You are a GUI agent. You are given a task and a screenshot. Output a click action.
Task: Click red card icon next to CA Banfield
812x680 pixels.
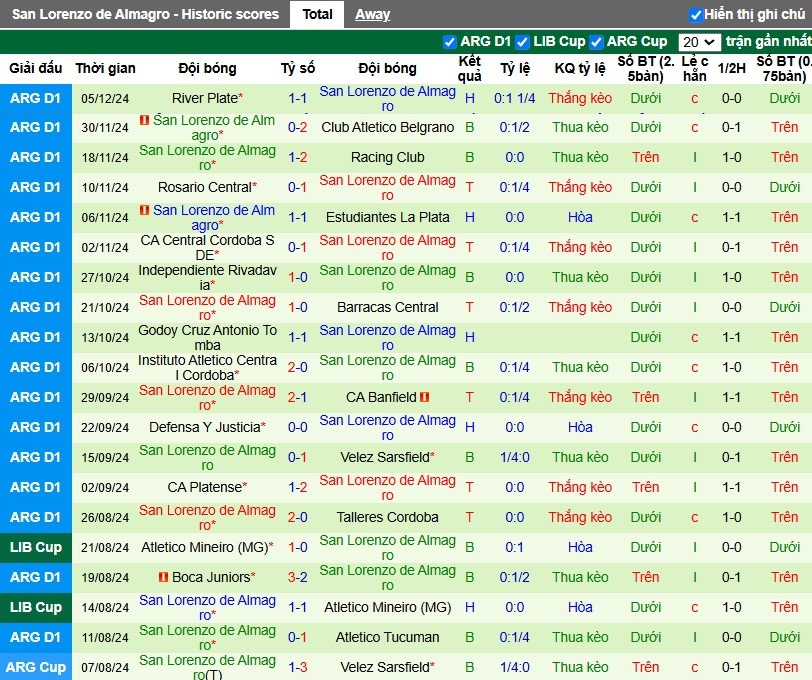pos(425,397)
